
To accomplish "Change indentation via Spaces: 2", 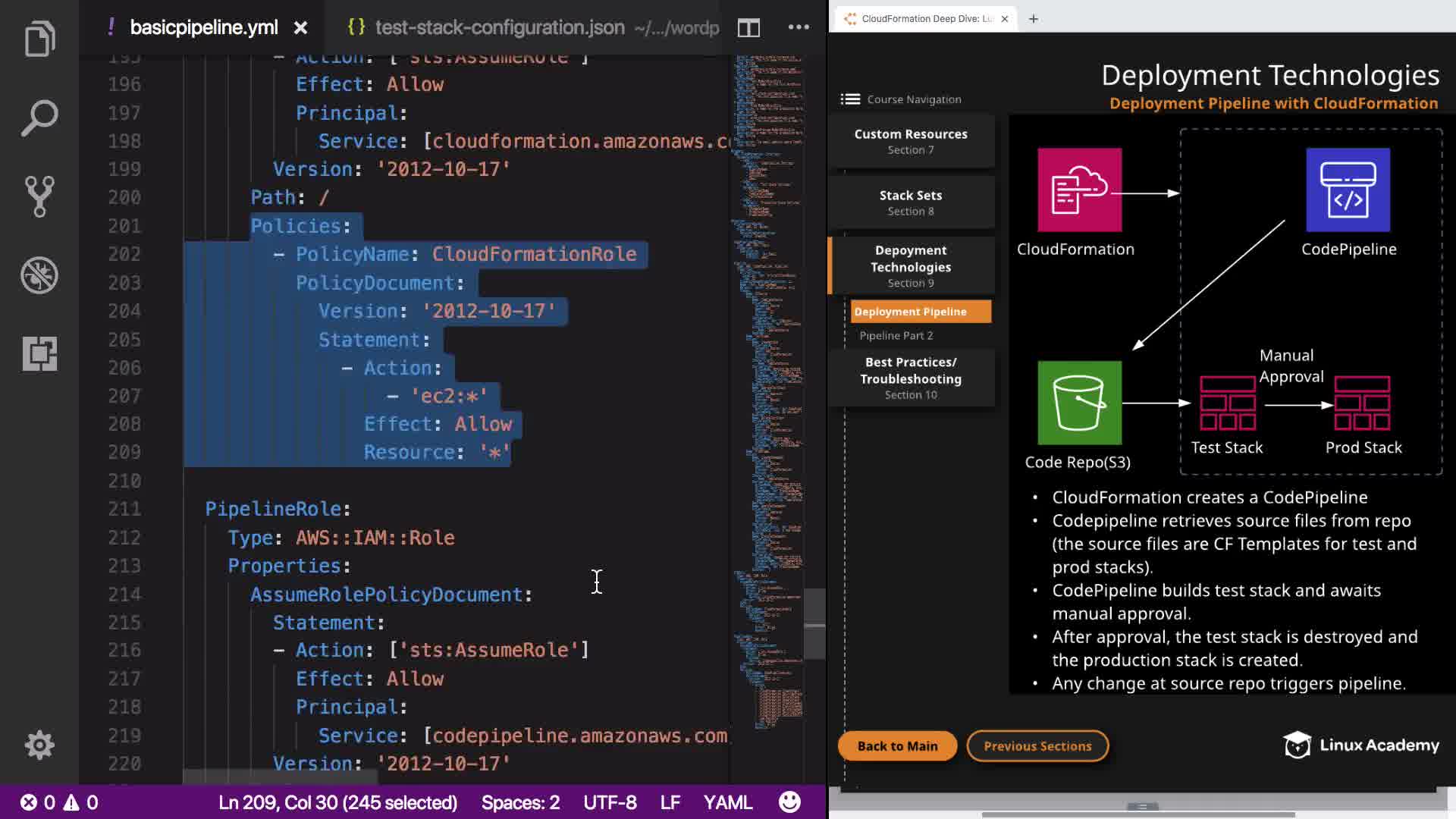I will [x=520, y=802].
